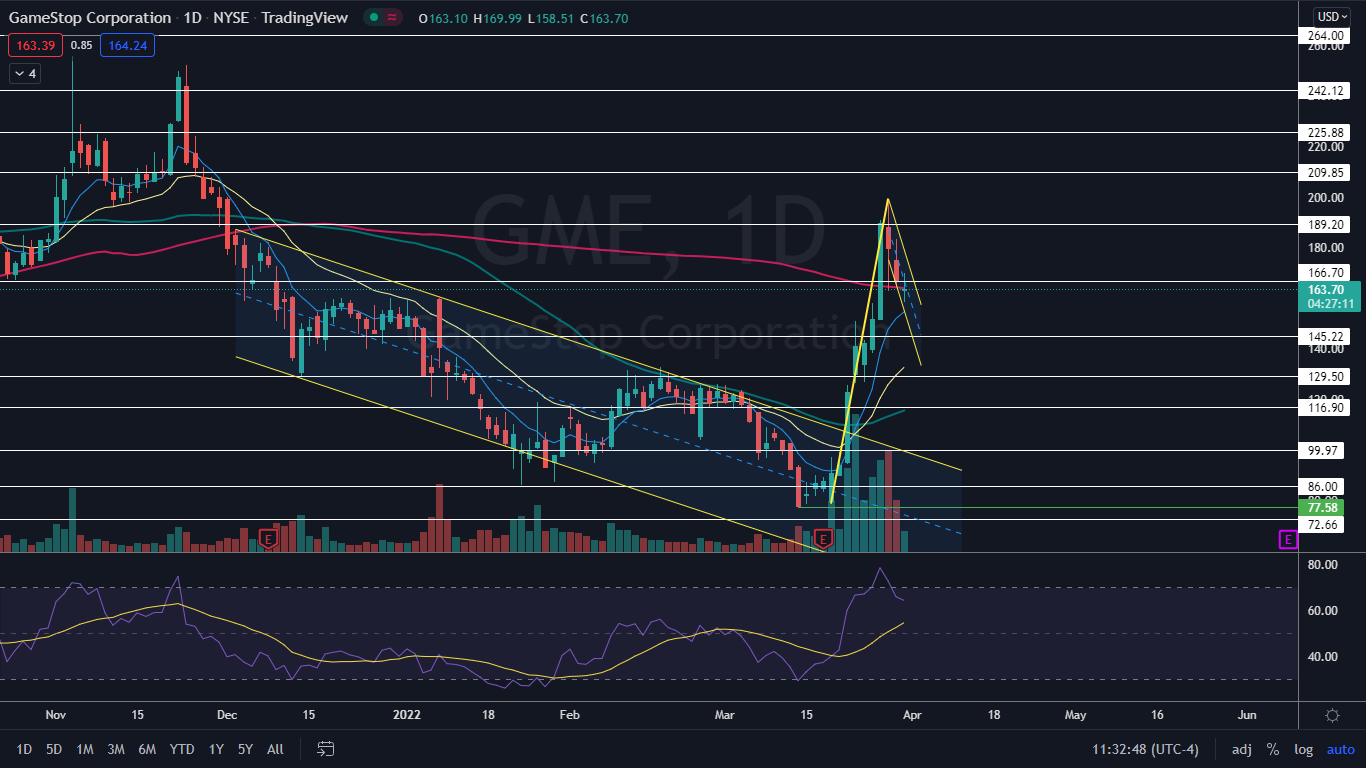The width and height of the screenshot is (1366, 768).
Task: Click the 72.66 price level label
Action: 1325,525
